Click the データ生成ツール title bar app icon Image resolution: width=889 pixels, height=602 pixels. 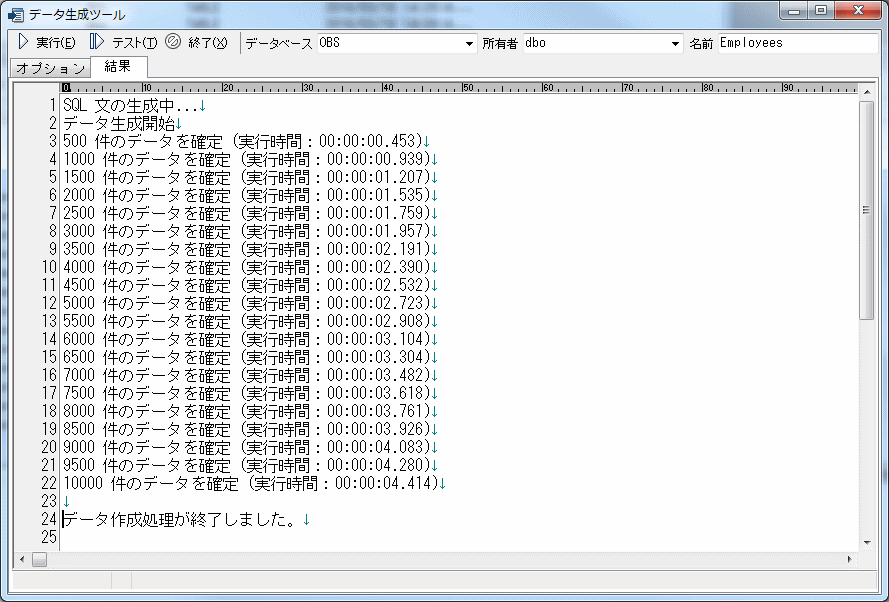point(15,13)
